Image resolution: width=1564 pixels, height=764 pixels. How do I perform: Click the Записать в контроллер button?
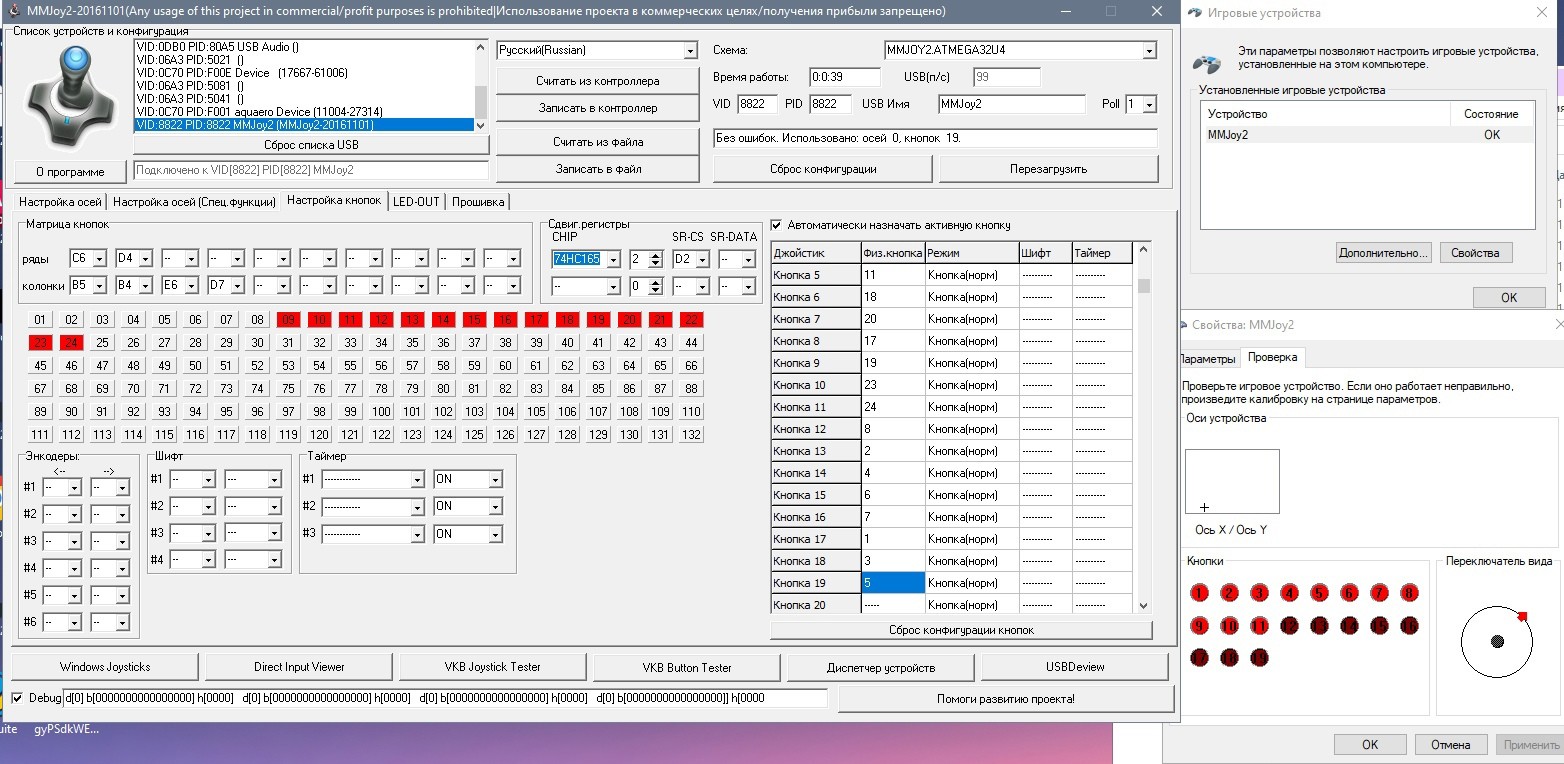tap(598, 108)
